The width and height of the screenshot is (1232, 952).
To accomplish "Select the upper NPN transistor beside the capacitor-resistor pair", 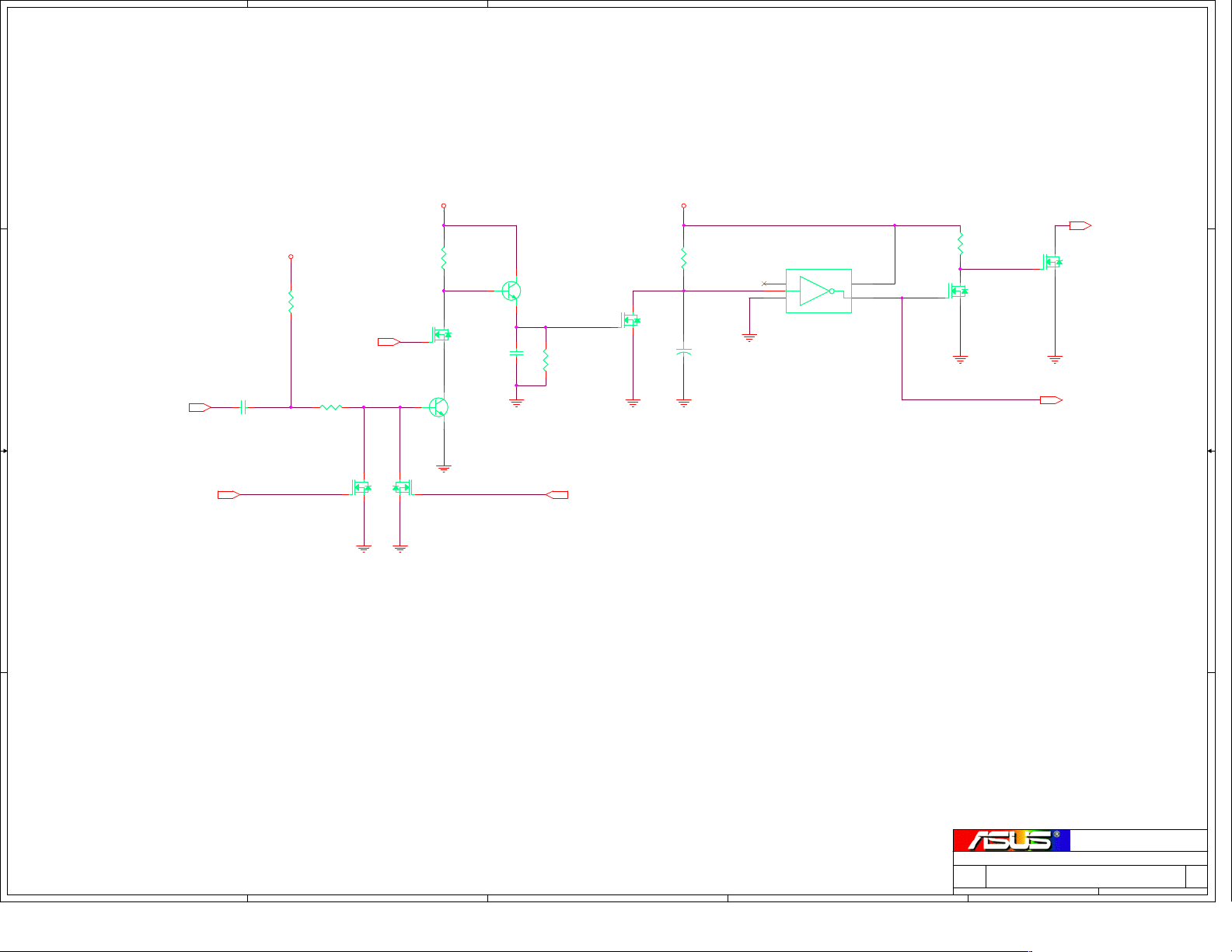I will pyautogui.click(x=511, y=291).
